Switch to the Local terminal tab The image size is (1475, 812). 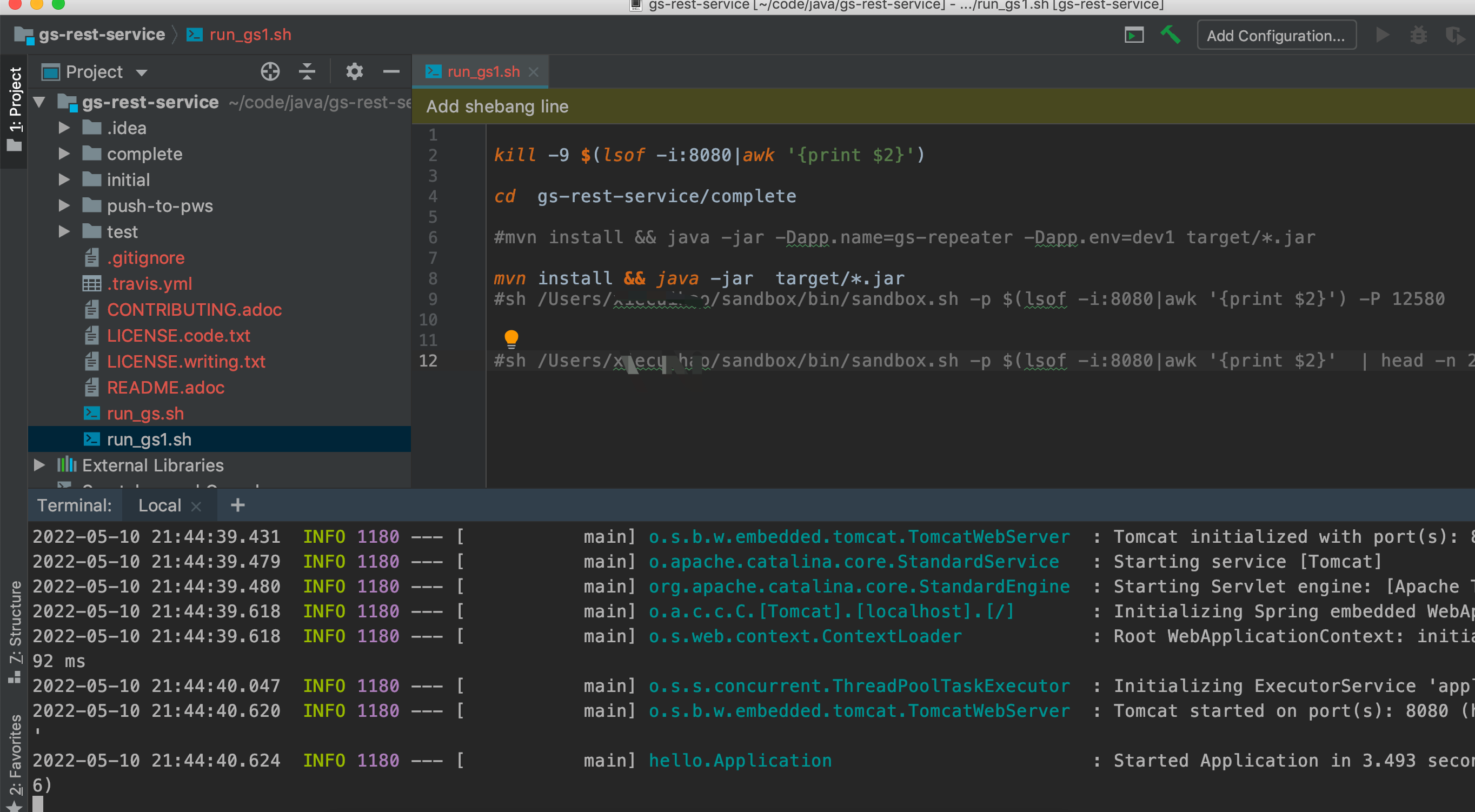pos(160,505)
